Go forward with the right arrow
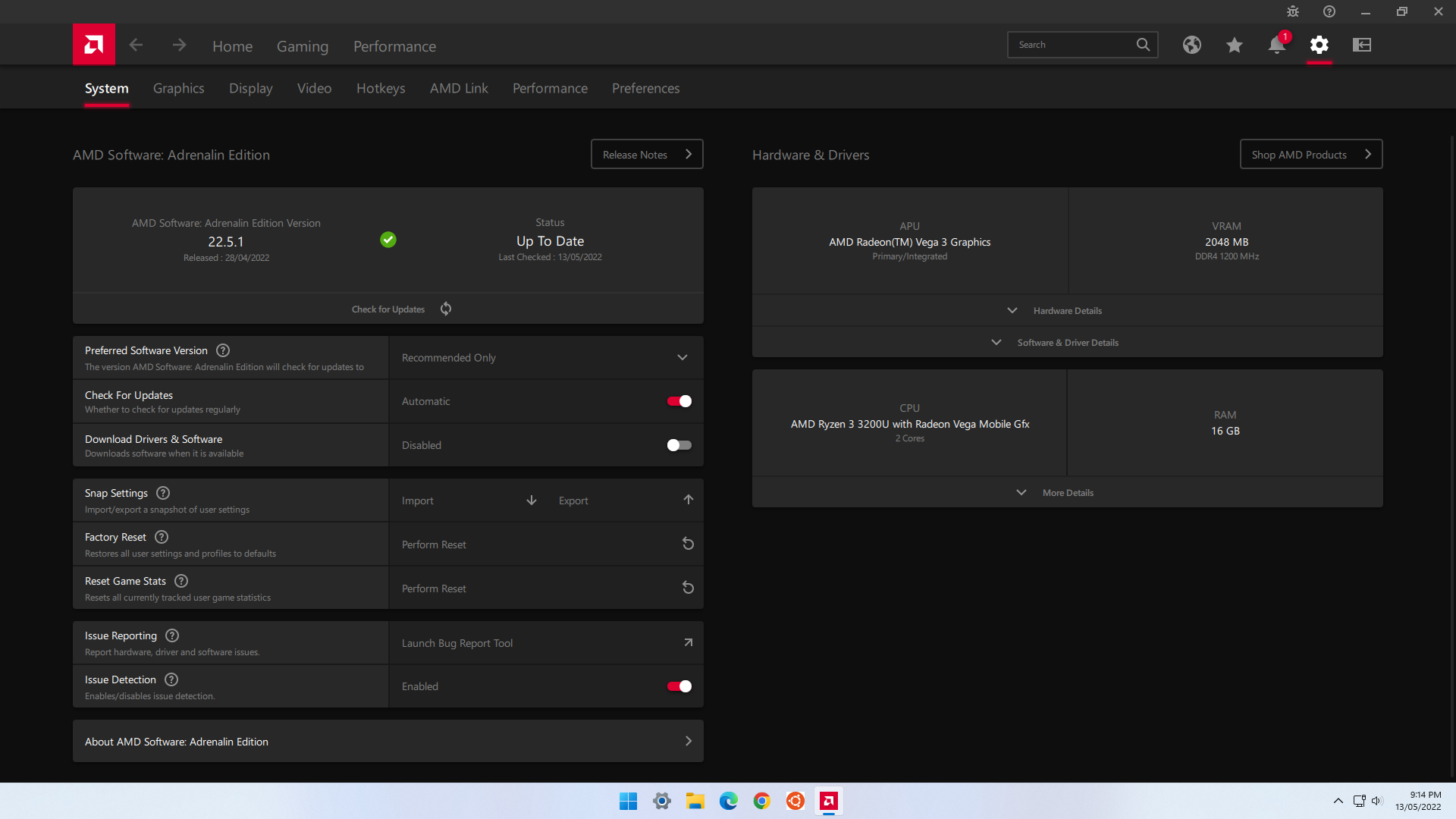Image resolution: width=1456 pixels, height=819 pixels. point(179,45)
